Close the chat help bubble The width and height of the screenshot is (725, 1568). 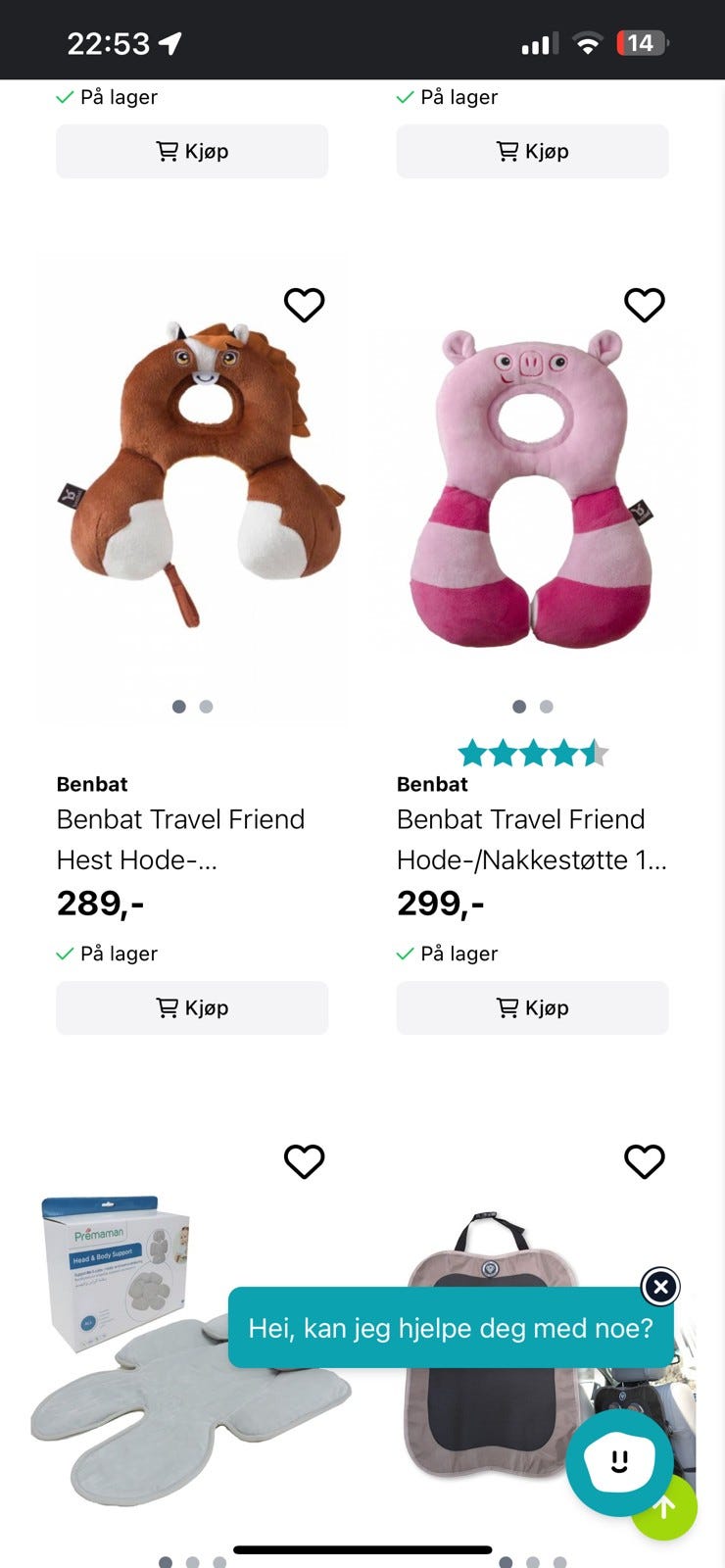[660, 1287]
